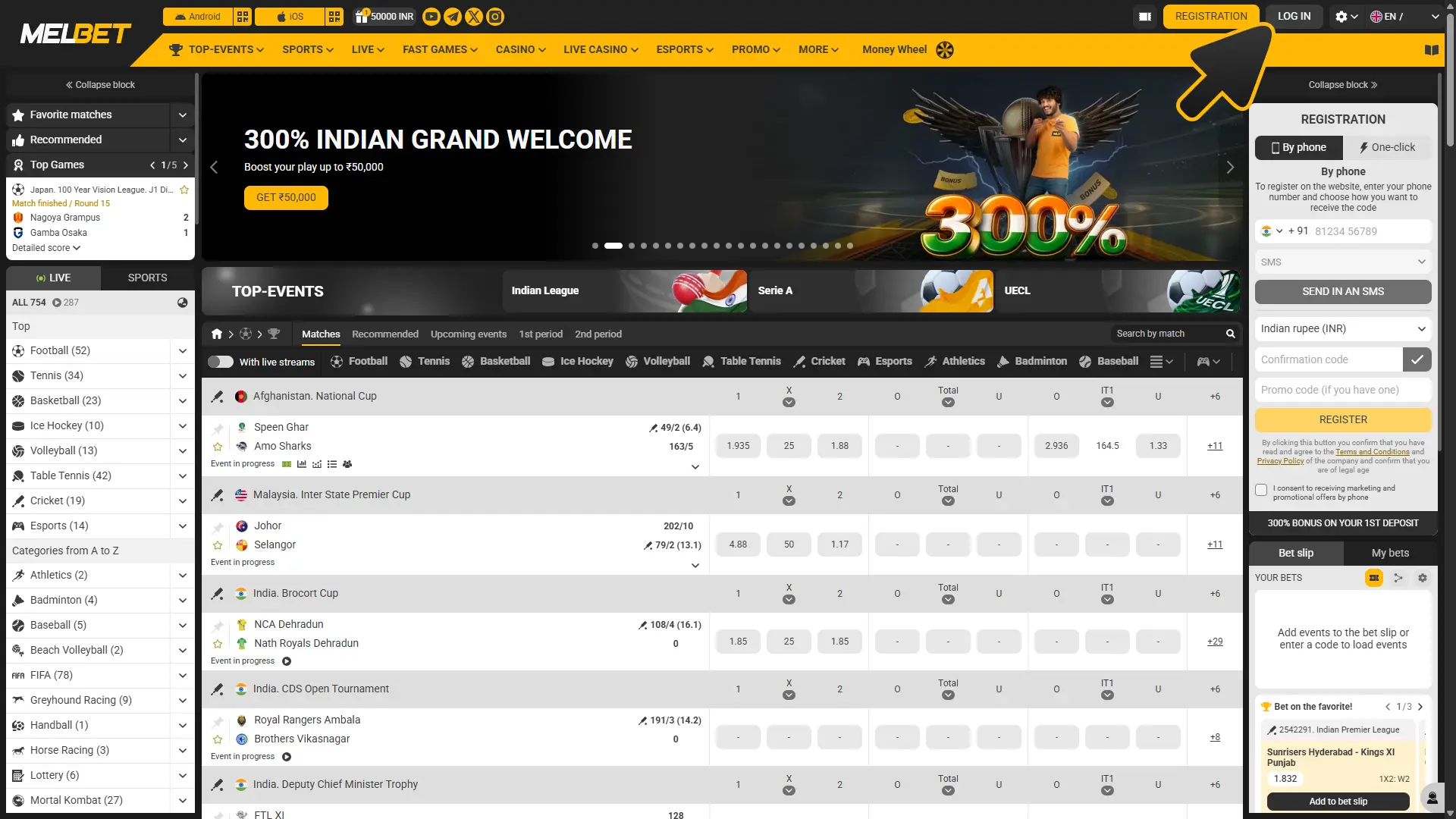Add Speen Ghar match to favorites star
1456x819 pixels.
[218, 447]
